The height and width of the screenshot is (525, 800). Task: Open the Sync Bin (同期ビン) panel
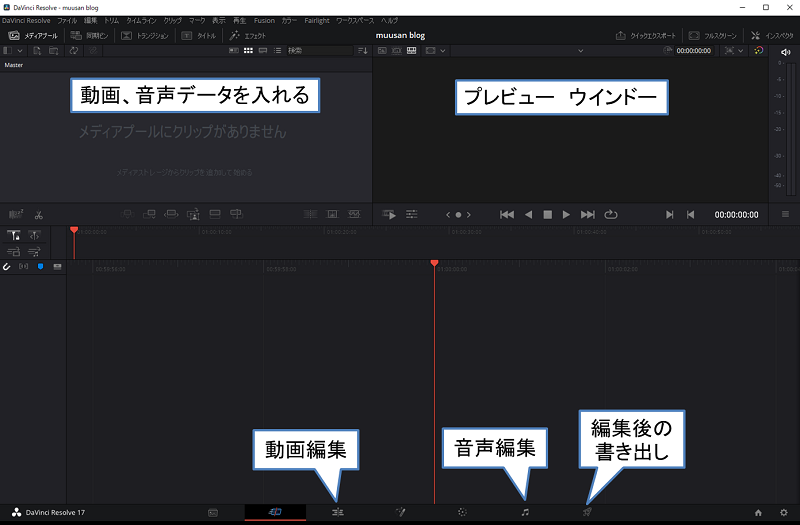tap(89, 36)
